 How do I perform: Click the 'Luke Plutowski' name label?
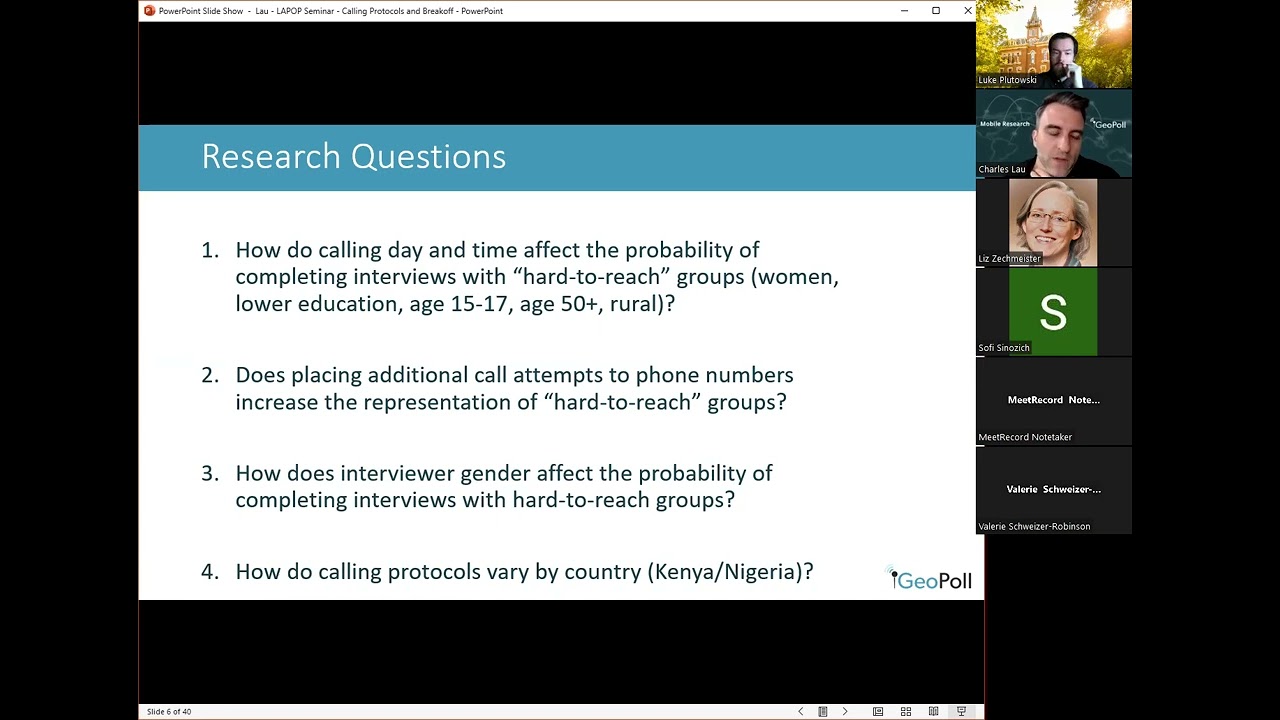1007,80
